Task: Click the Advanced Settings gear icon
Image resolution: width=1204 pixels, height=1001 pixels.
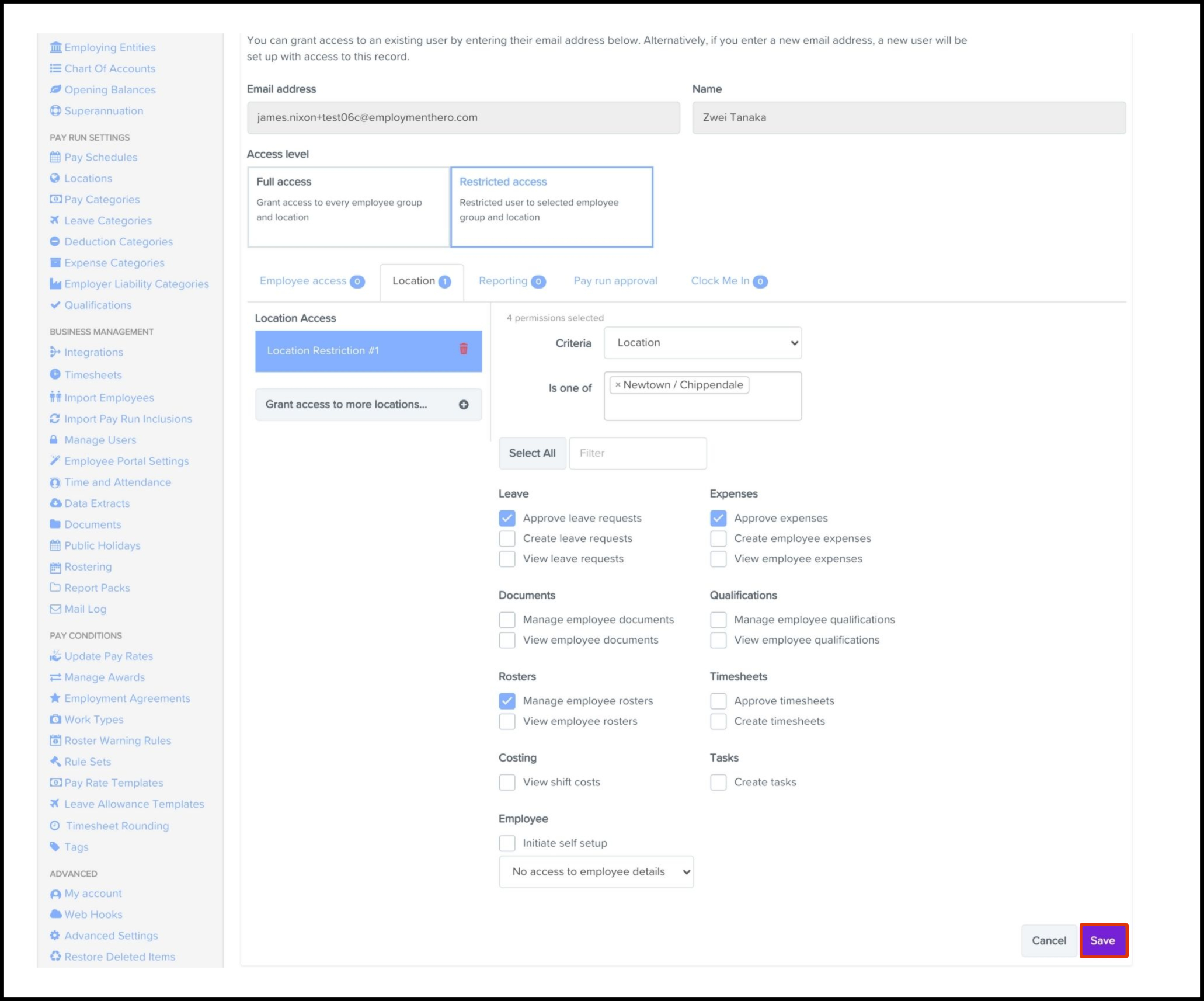Action: pos(55,936)
